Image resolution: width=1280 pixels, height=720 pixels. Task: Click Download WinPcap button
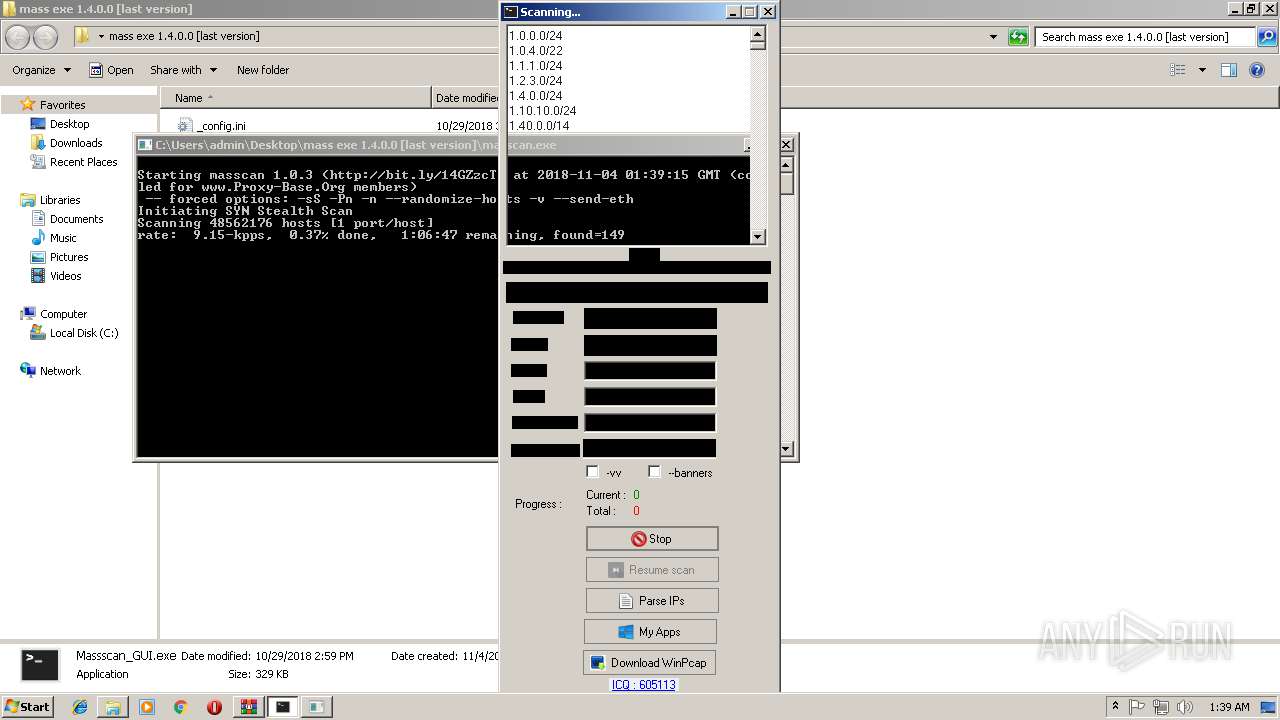(649, 663)
